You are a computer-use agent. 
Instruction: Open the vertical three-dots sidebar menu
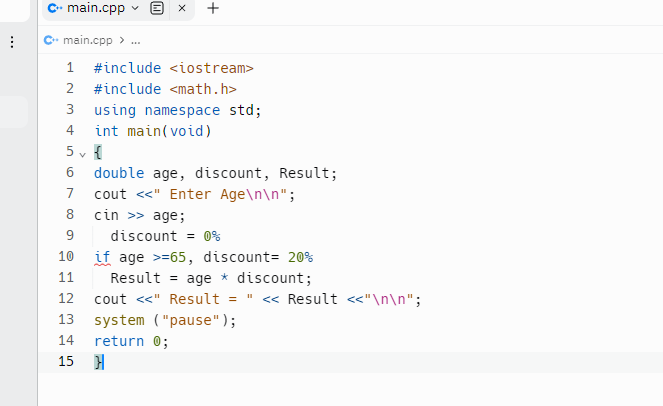[12, 42]
